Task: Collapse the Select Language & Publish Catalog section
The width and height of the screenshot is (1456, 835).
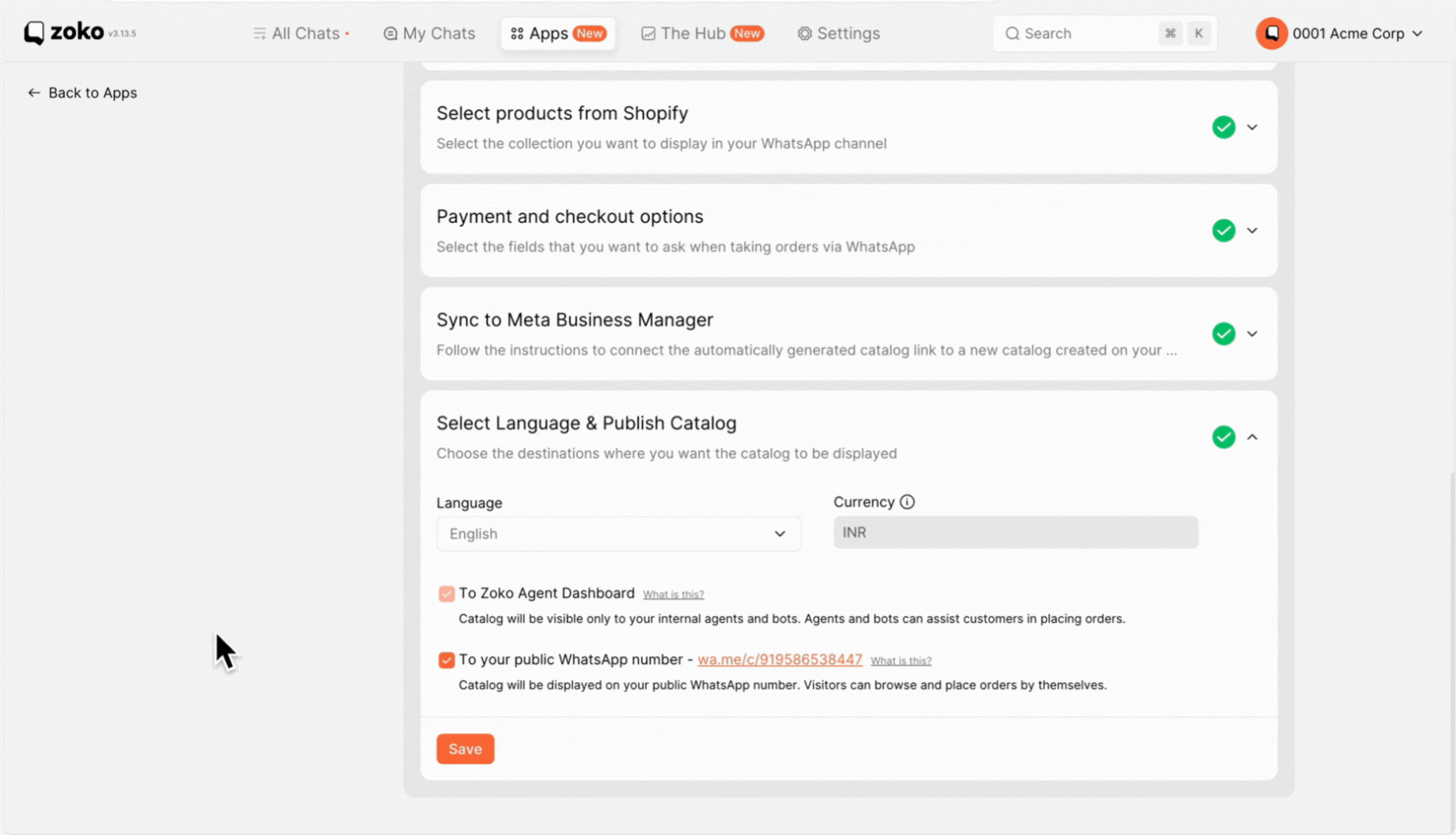Action: point(1252,437)
